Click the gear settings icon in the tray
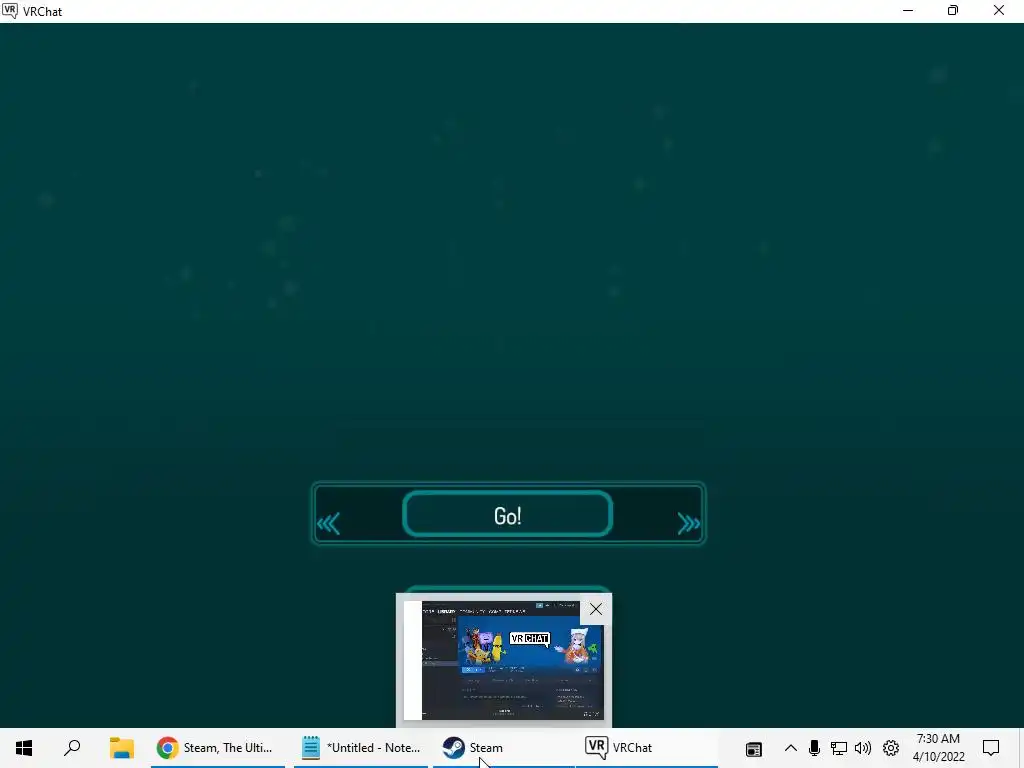 tap(891, 748)
